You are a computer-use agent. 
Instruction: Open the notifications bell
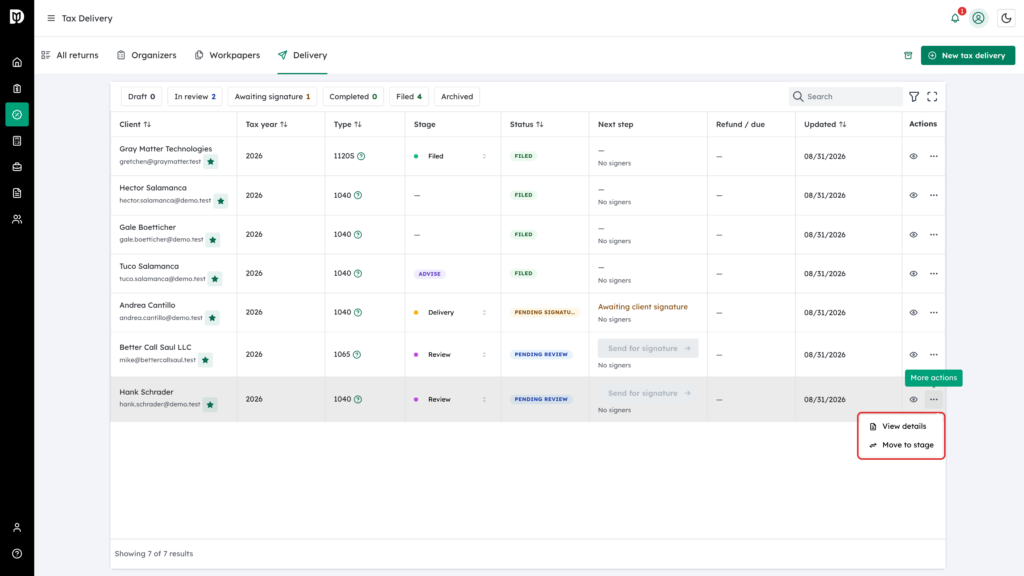pos(955,18)
